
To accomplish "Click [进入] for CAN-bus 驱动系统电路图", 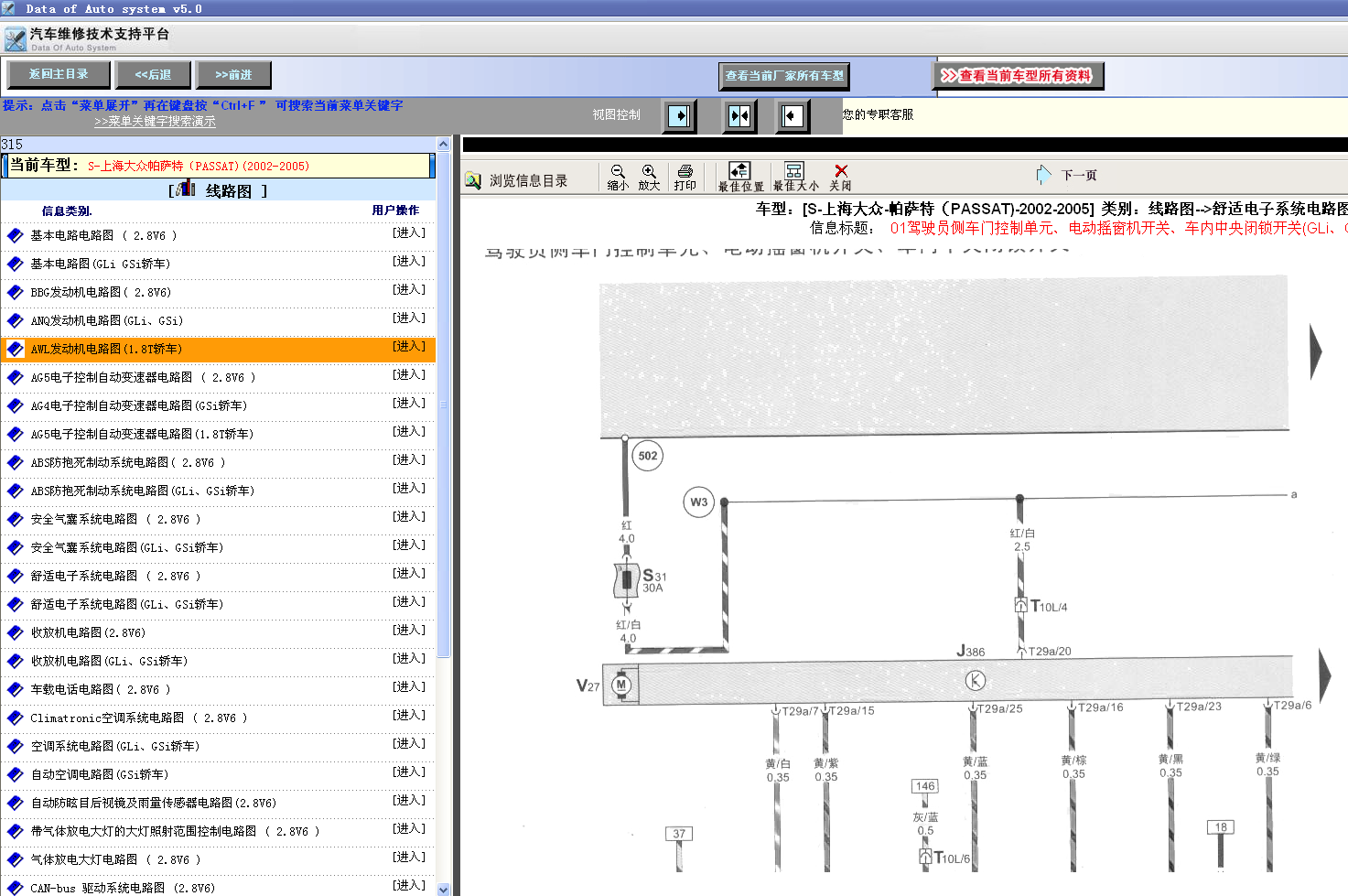I will point(409,885).
